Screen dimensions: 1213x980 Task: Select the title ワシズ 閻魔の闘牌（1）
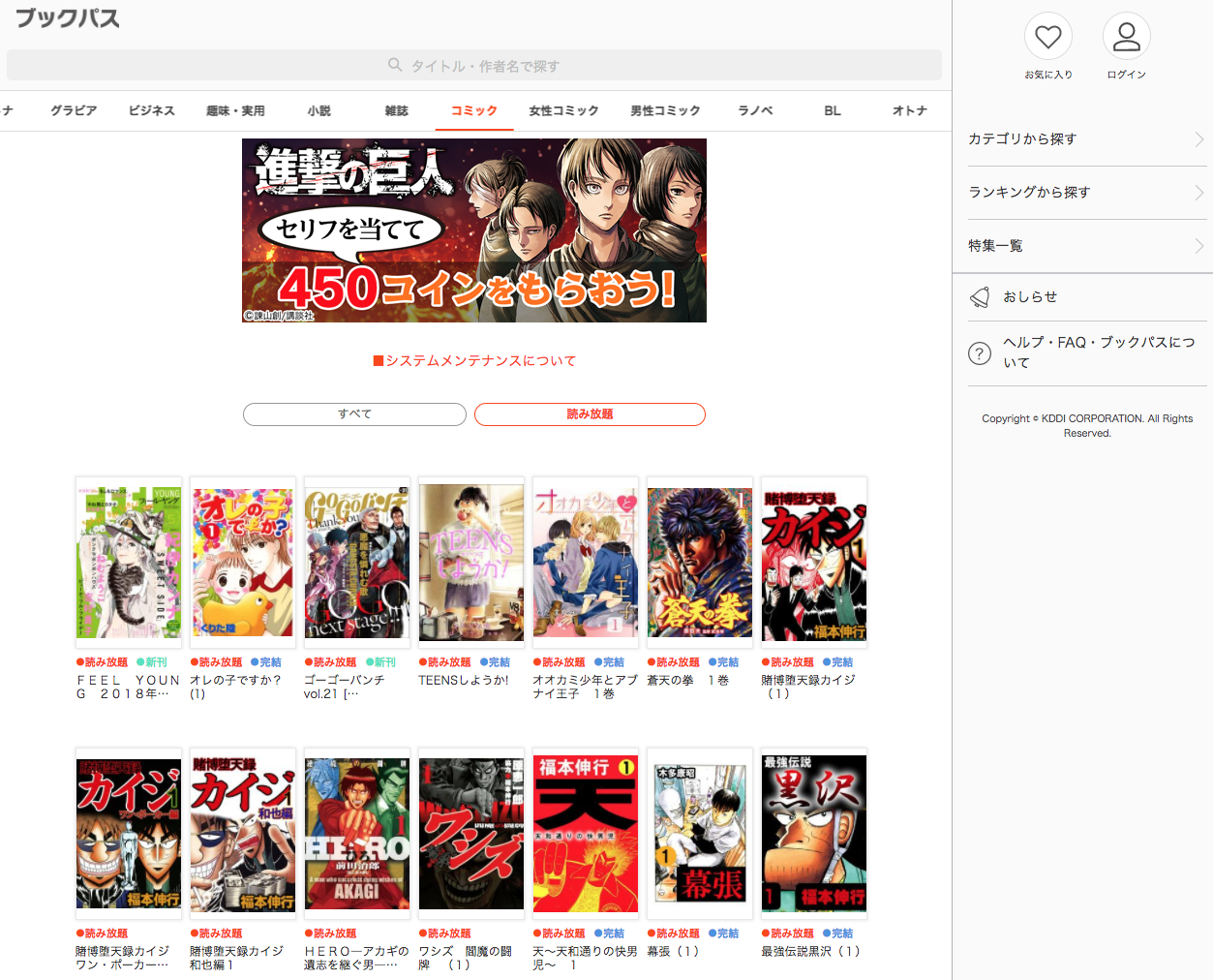[466, 959]
